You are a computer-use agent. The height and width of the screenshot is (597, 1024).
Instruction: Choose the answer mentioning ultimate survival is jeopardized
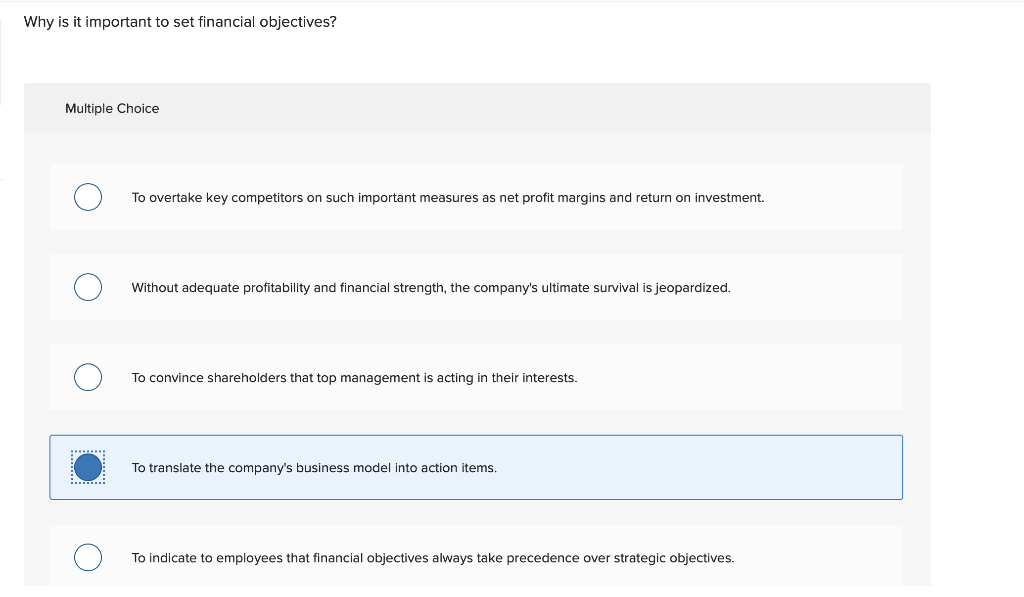click(x=430, y=287)
